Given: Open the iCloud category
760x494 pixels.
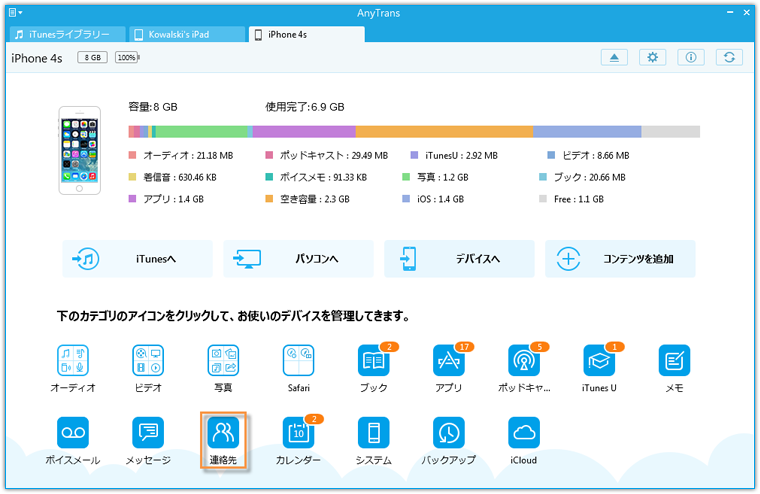Looking at the screenshot, I should point(523,432).
